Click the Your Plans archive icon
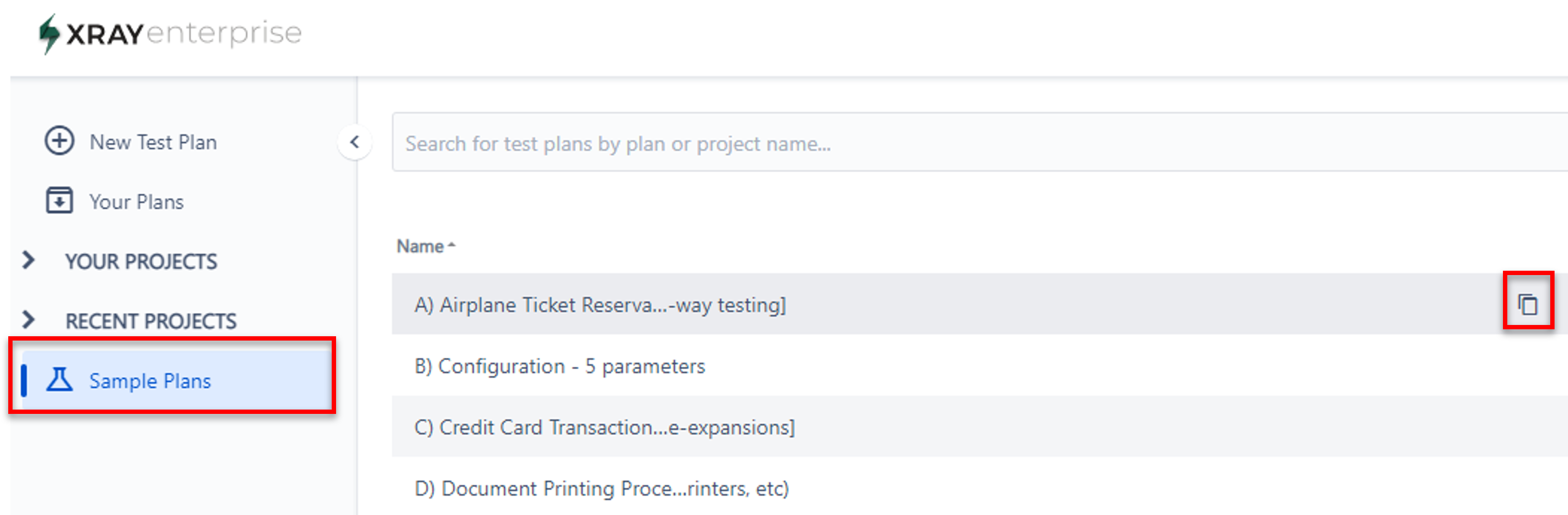 (59, 201)
